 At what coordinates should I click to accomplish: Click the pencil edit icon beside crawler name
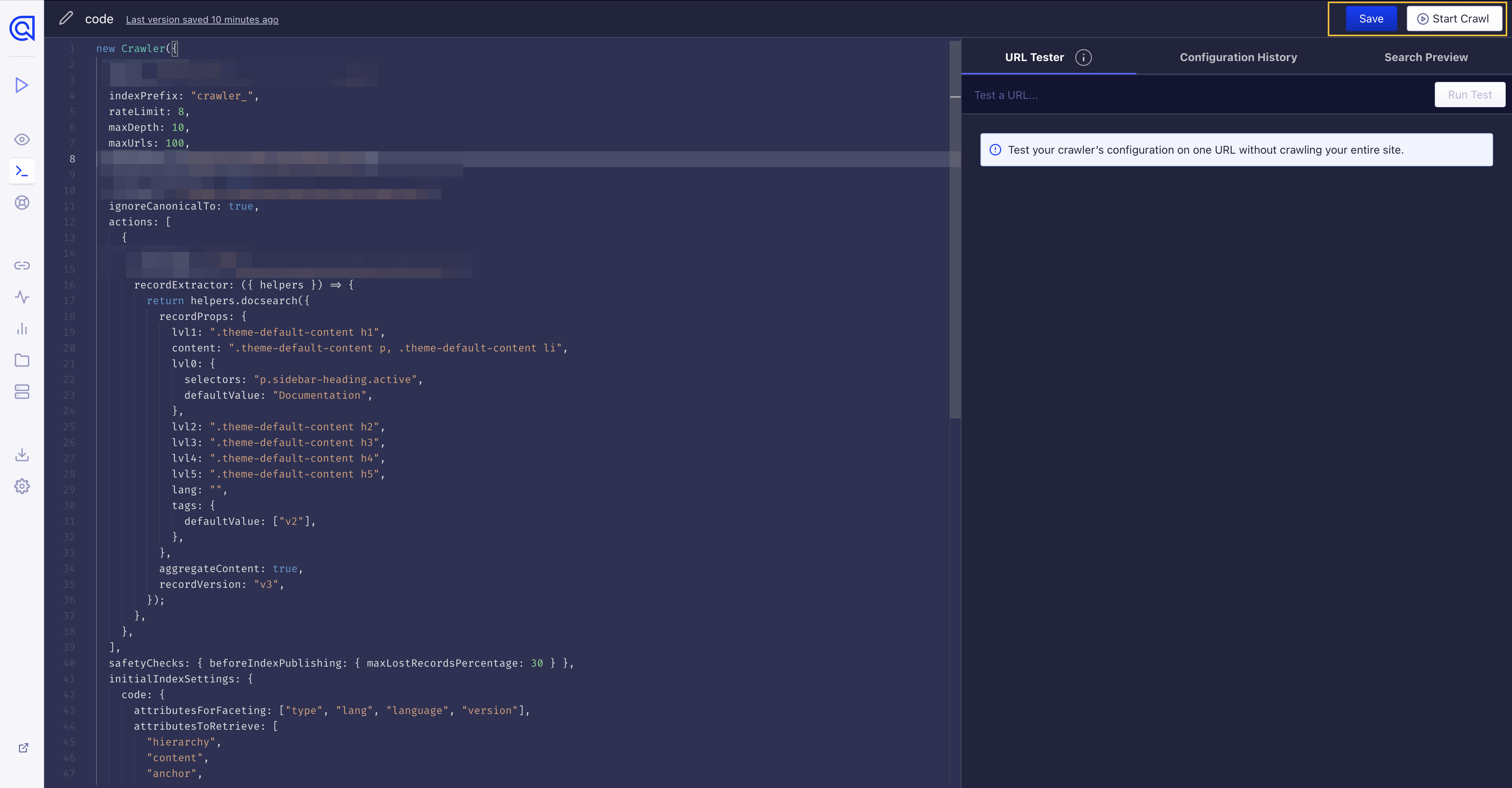click(66, 19)
